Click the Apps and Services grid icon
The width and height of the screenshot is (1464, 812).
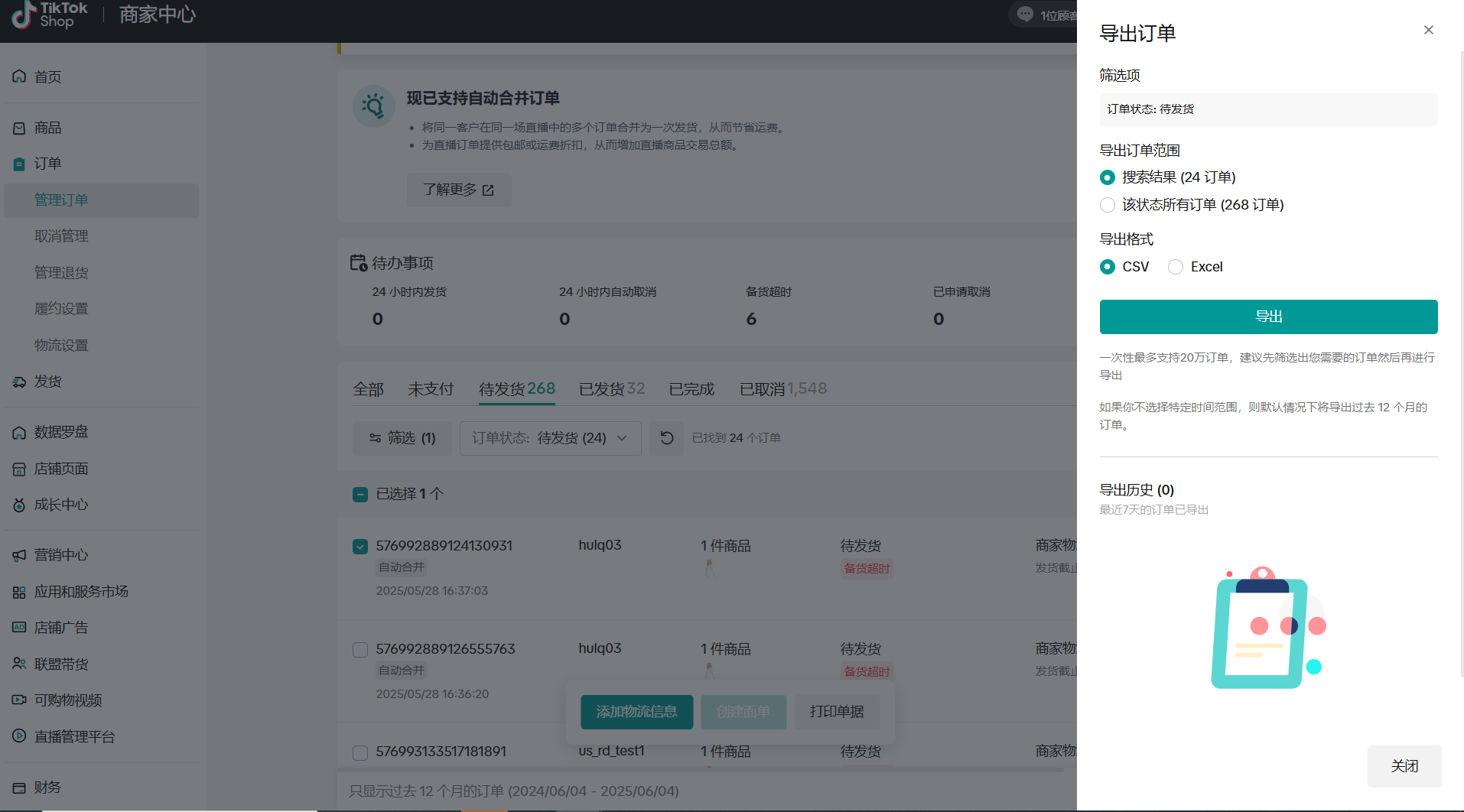(19, 593)
